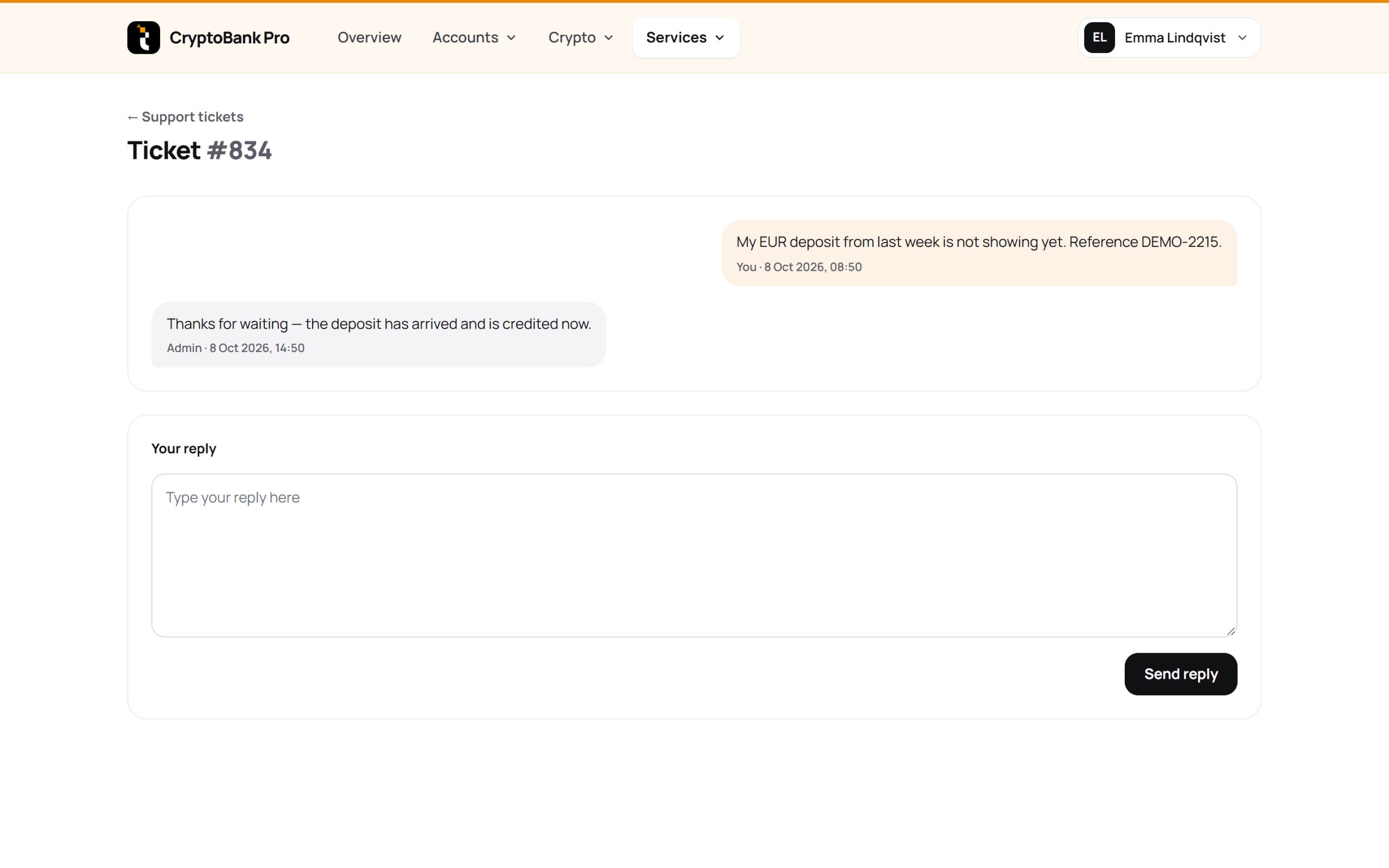Click the CryptoBank Pro brand name
This screenshot has width=1389, height=868.
coord(230,37)
